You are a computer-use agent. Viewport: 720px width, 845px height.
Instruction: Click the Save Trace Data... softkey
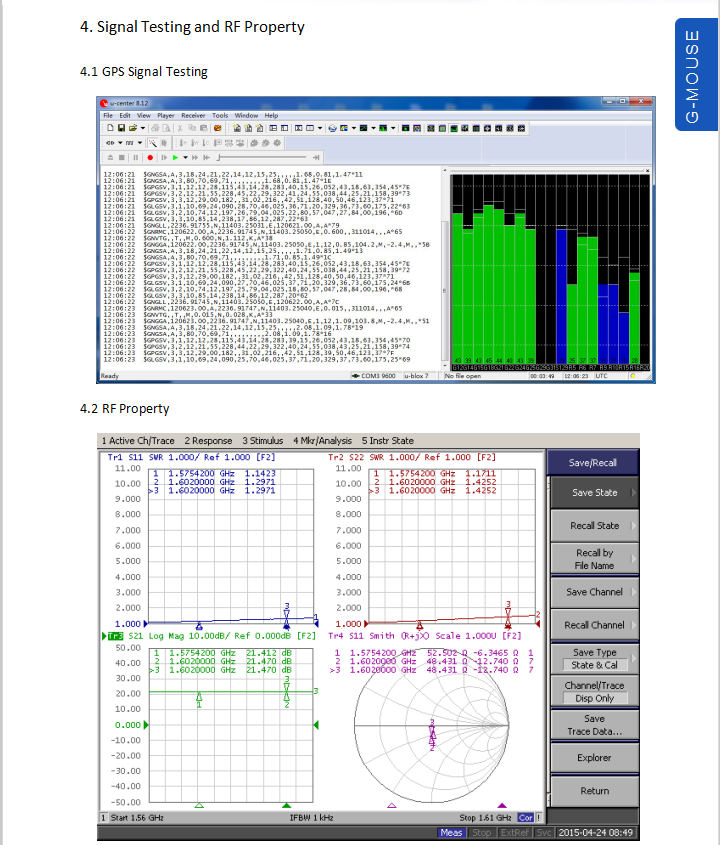pos(594,725)
